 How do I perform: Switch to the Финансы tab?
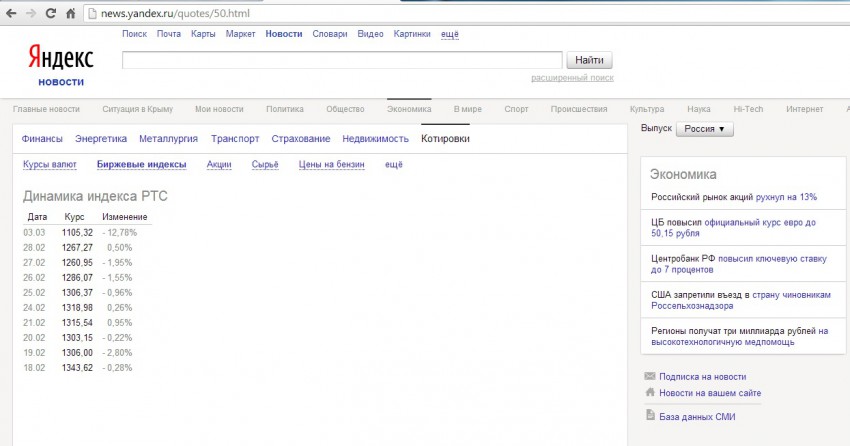pyautogui.click(x=42, y=139)
